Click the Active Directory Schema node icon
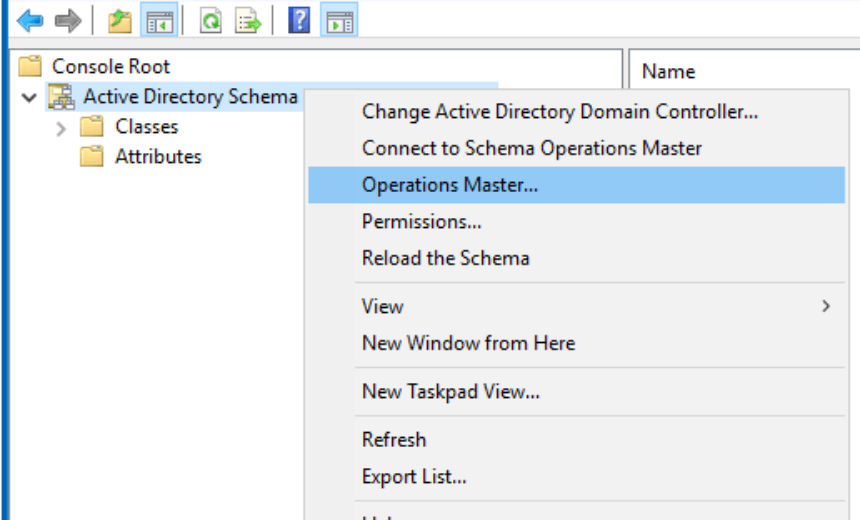860x520 pixels. pyautogui.click(x=61, y=97)
